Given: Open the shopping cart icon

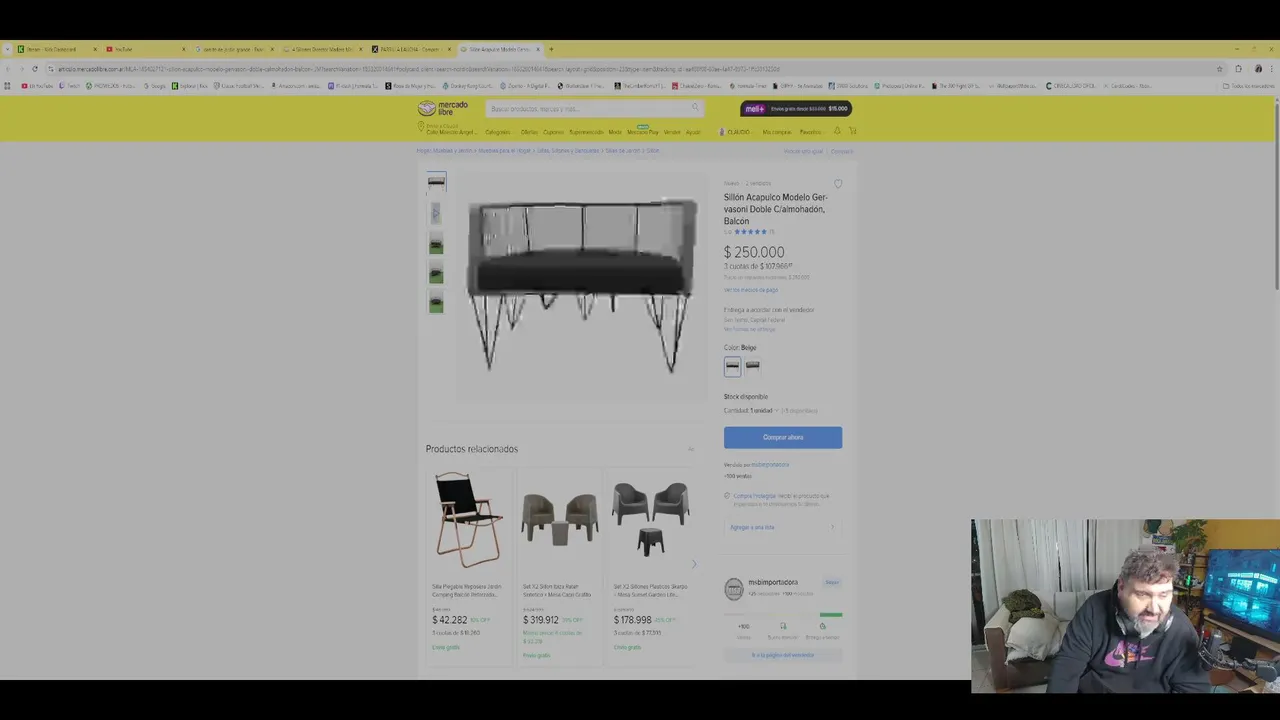Looking at the screenshot, I should (x=852, y=131).
